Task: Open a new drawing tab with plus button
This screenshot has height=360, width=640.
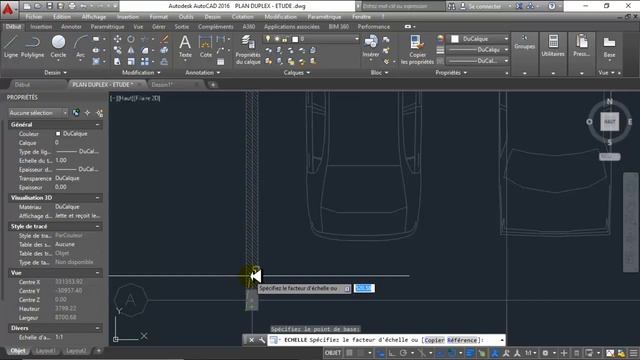Action: pyautogui.click(x=213, y=84)
